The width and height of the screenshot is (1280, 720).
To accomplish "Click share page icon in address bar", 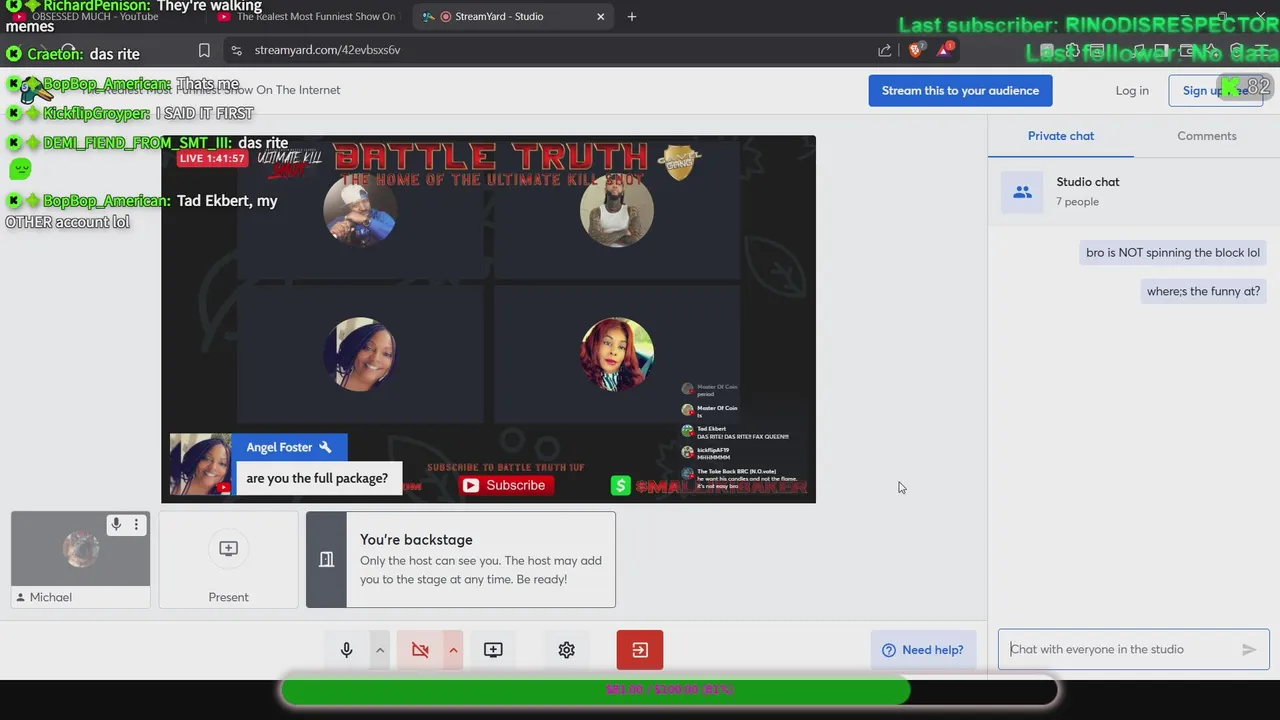I will (x=884, y=50).
